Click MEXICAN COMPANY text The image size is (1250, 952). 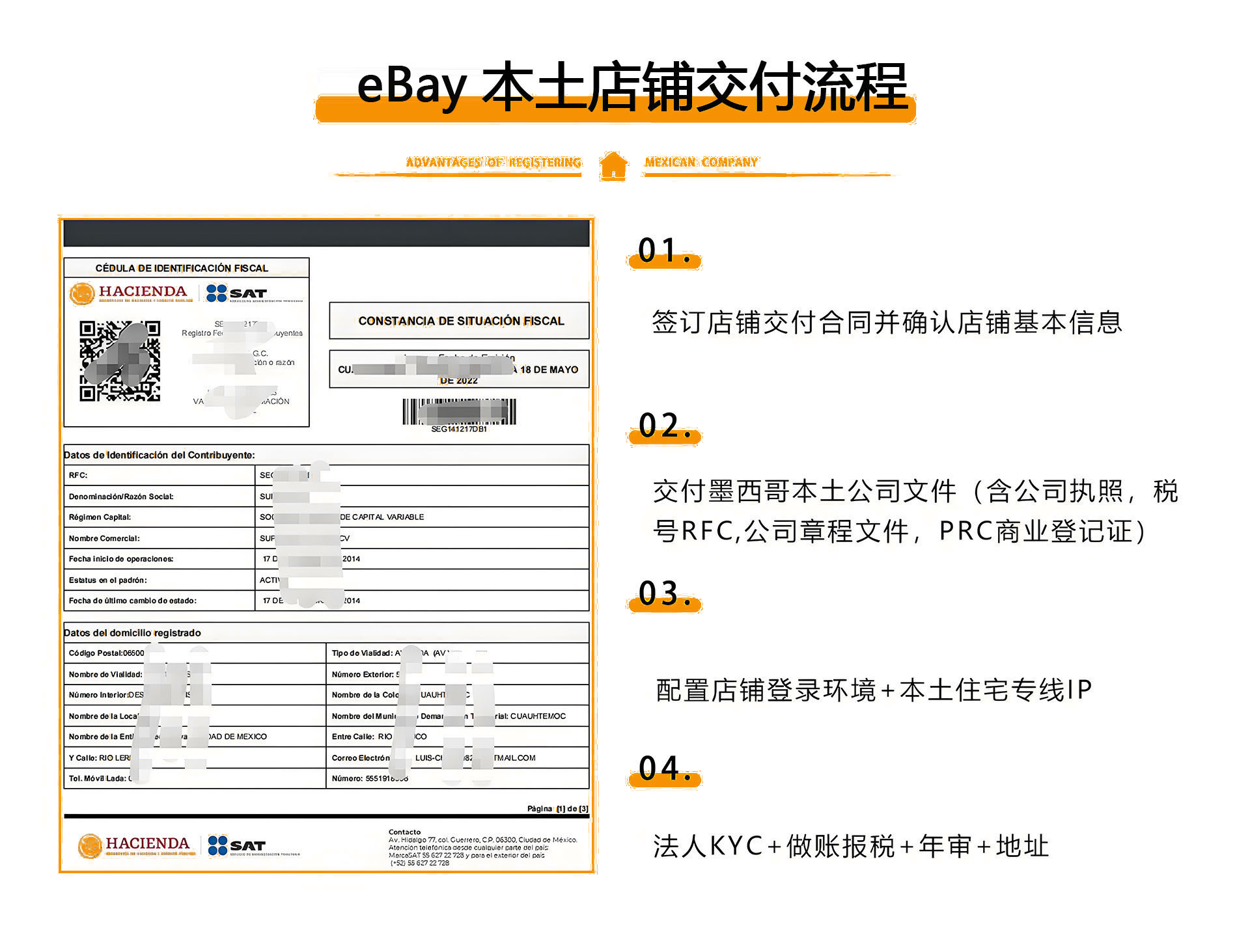point(701,162)
